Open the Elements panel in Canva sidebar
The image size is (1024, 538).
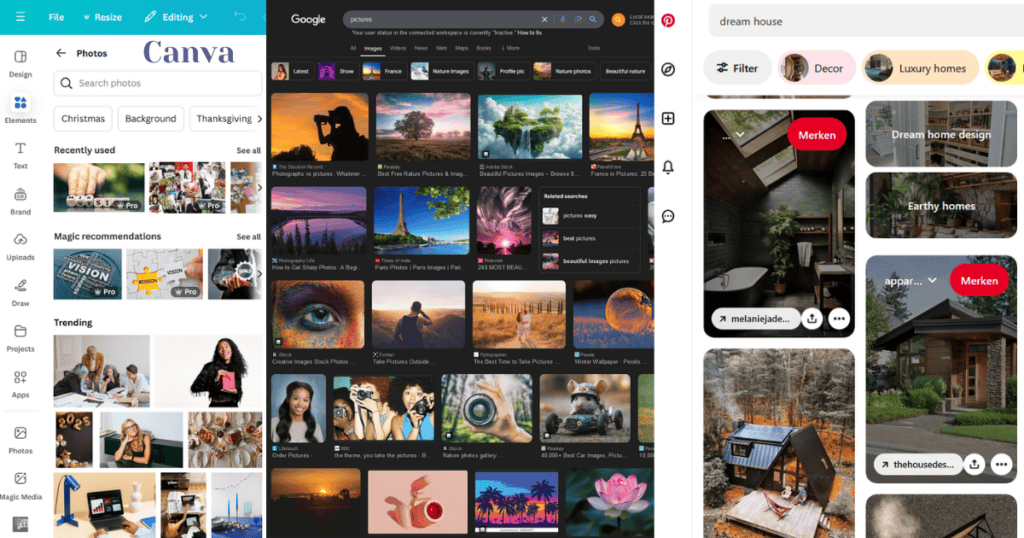(x=20, y=110)
